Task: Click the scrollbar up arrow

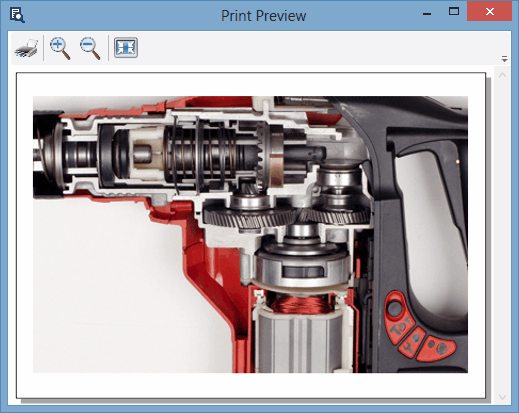Action: tap(502, 75)
